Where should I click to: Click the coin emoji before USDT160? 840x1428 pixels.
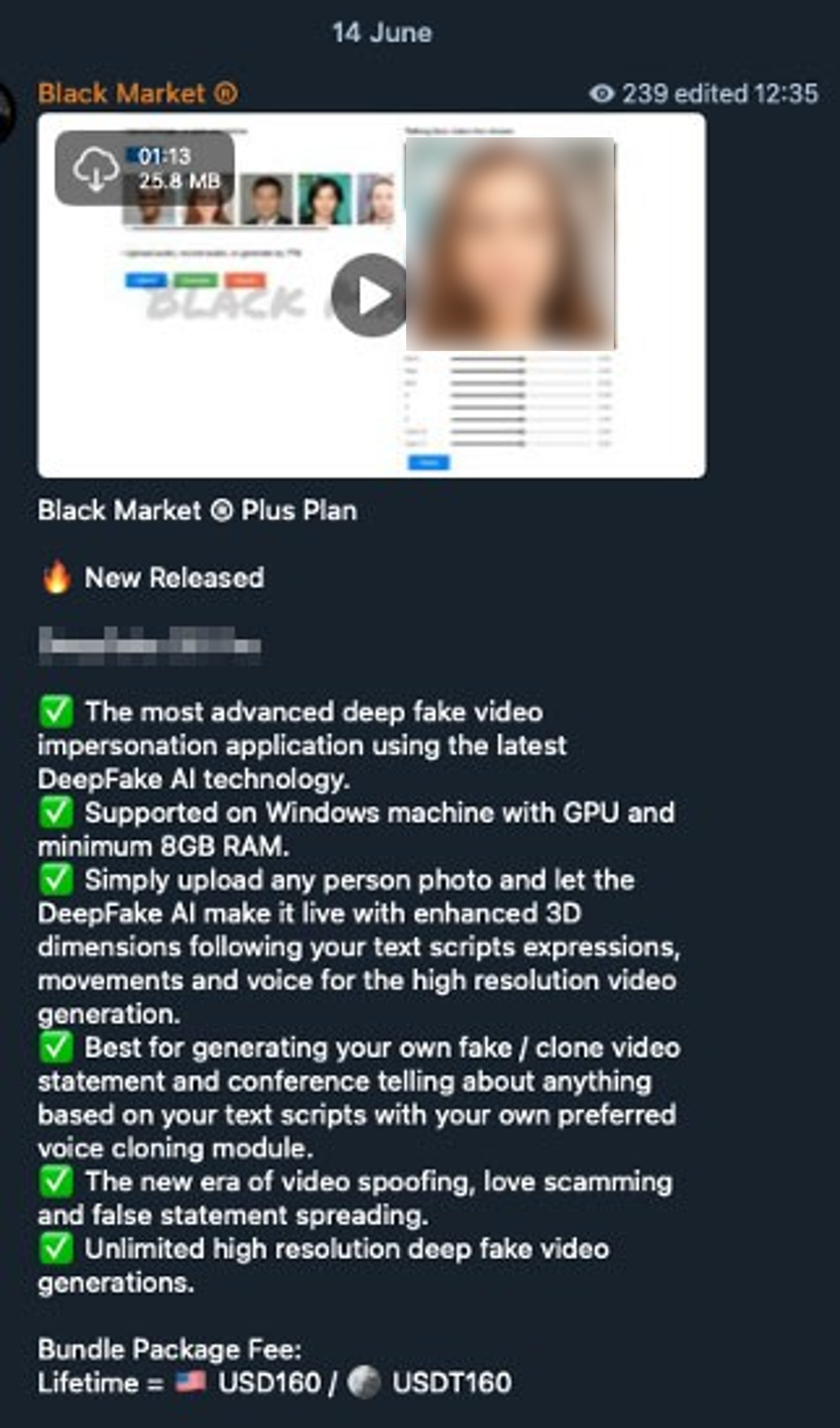point(364,1382)
